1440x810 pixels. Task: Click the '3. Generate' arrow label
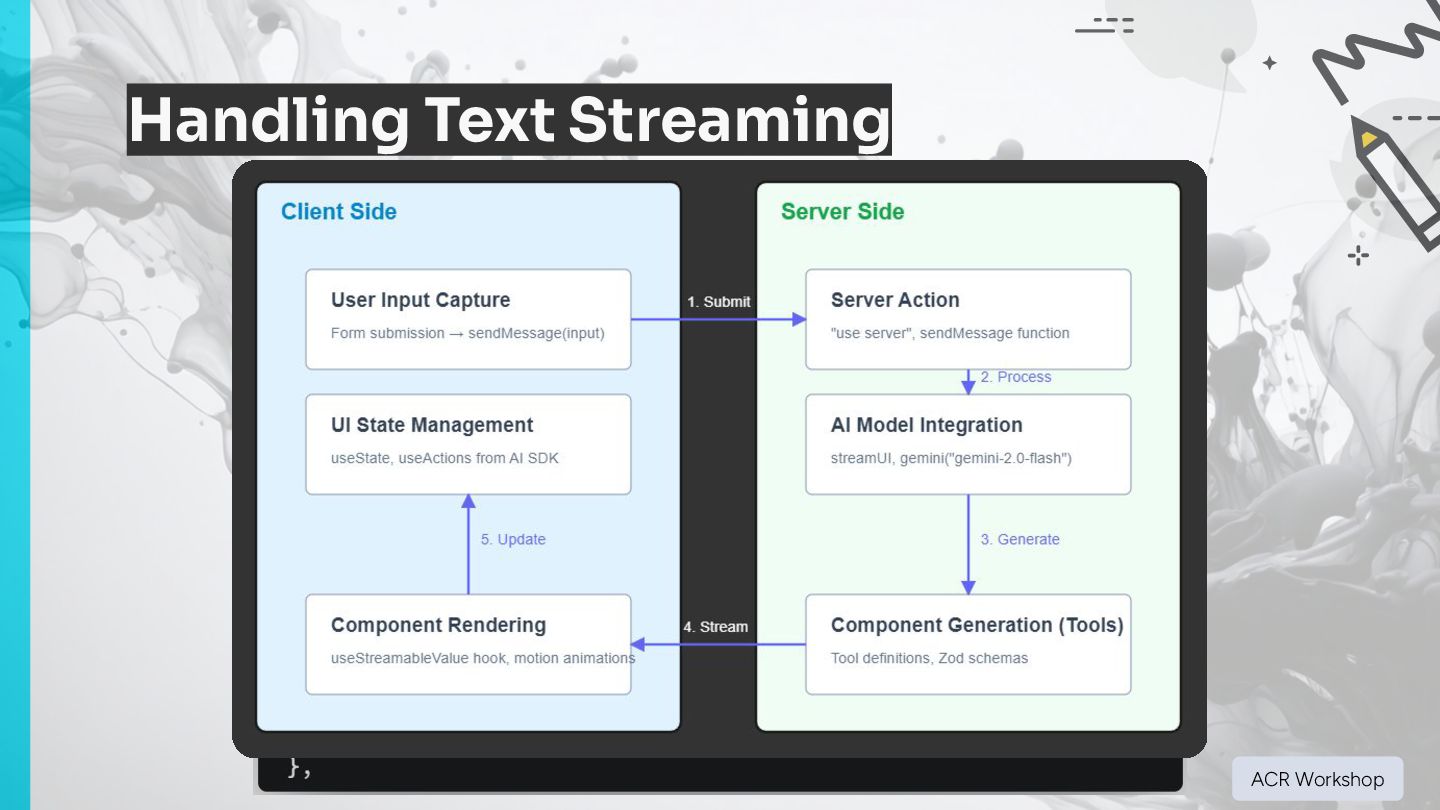(x=1020, y=539)
